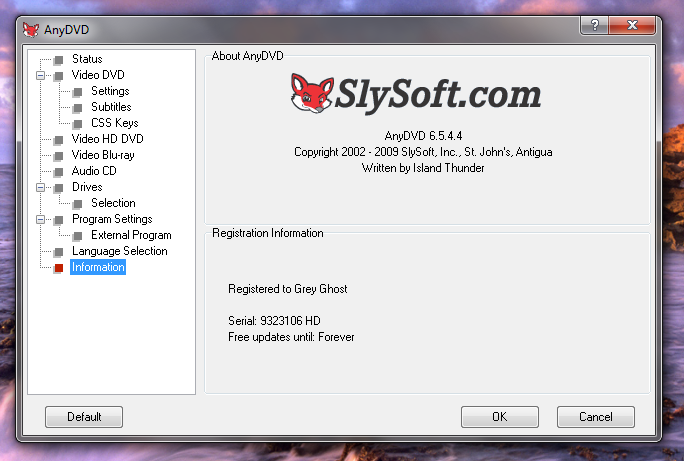Select Video Blu-ray options

(103, 155)
